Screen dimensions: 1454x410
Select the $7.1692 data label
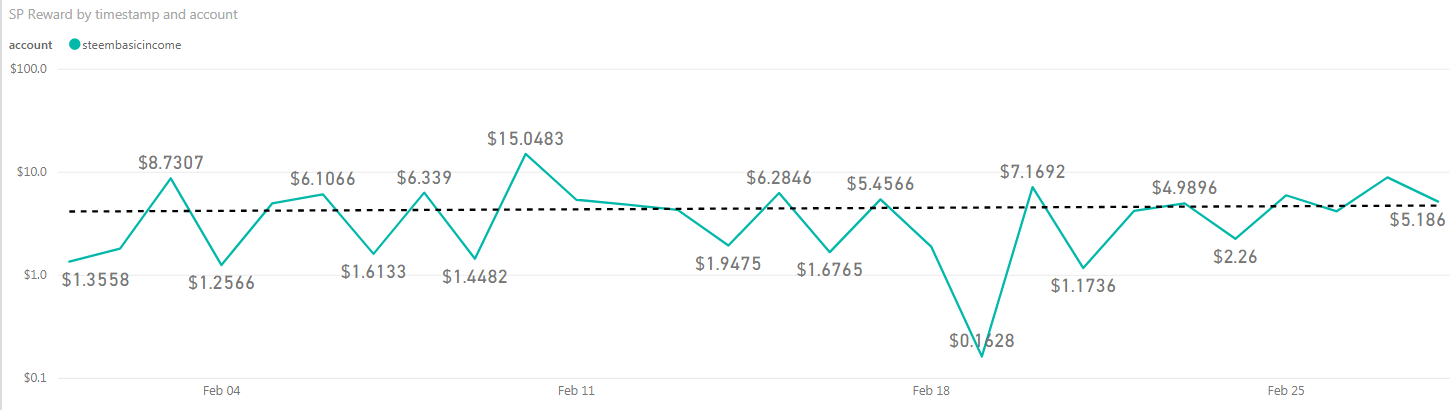pyautogui.click(x=1032, y=171)
